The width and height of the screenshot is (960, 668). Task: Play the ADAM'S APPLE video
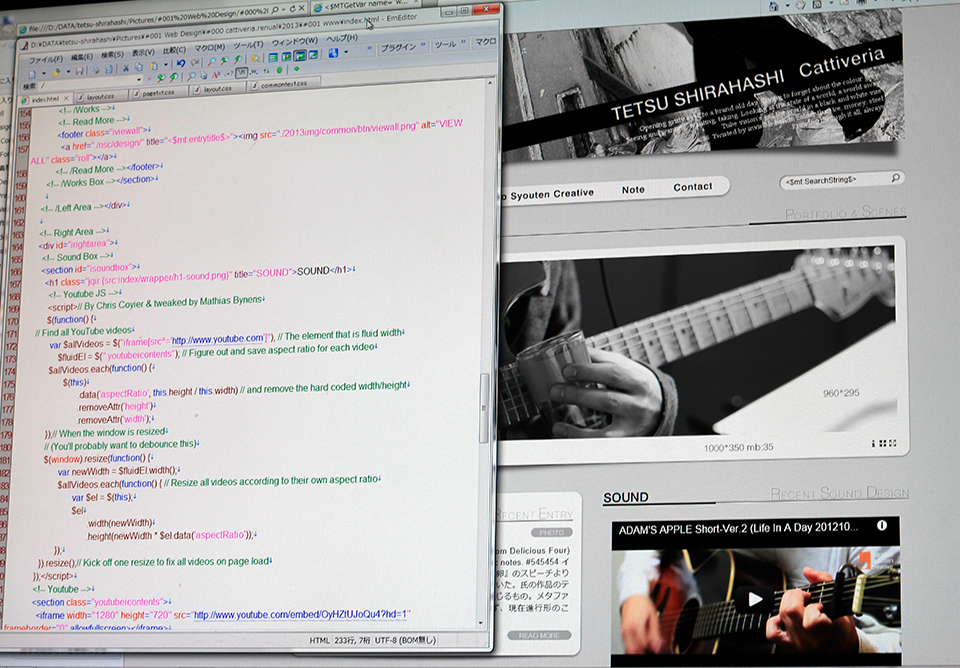[756, 598]
